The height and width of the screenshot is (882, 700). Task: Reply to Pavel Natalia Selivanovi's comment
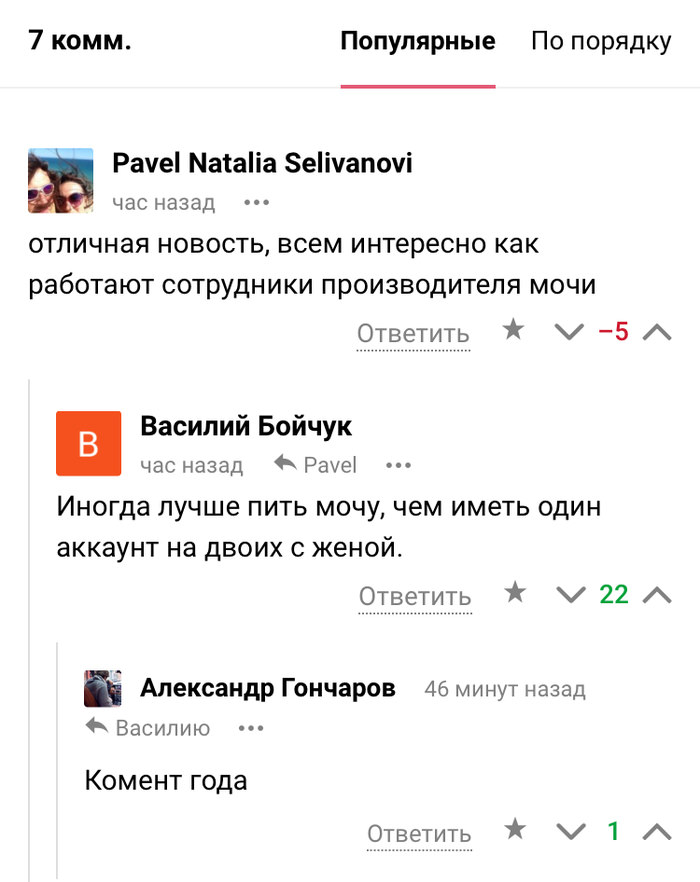click(x=413, y=333)
